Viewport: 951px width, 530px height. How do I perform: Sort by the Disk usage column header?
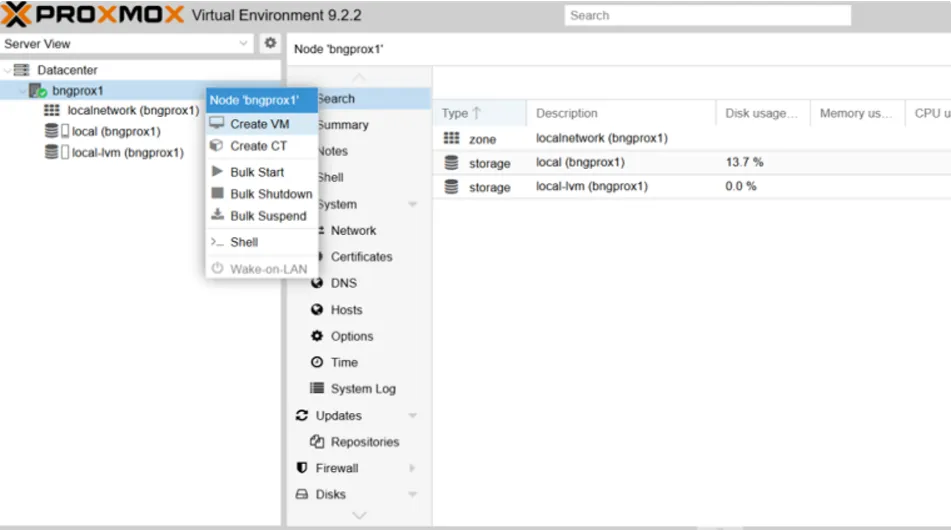(762, 113)
